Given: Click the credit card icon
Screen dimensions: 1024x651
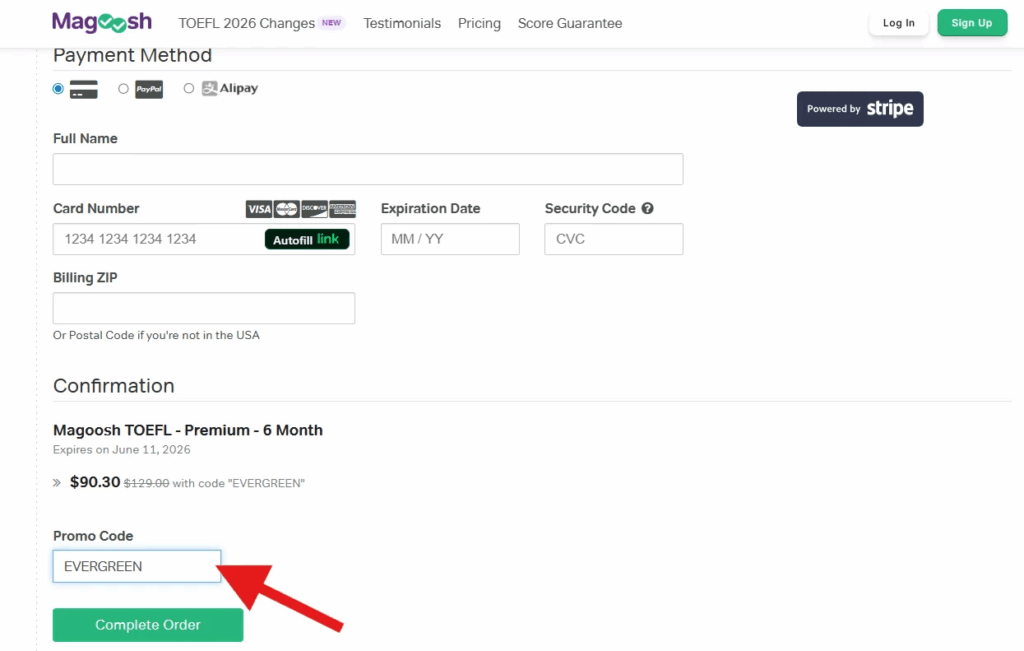Looking at the screenshot, I should 82,88.
